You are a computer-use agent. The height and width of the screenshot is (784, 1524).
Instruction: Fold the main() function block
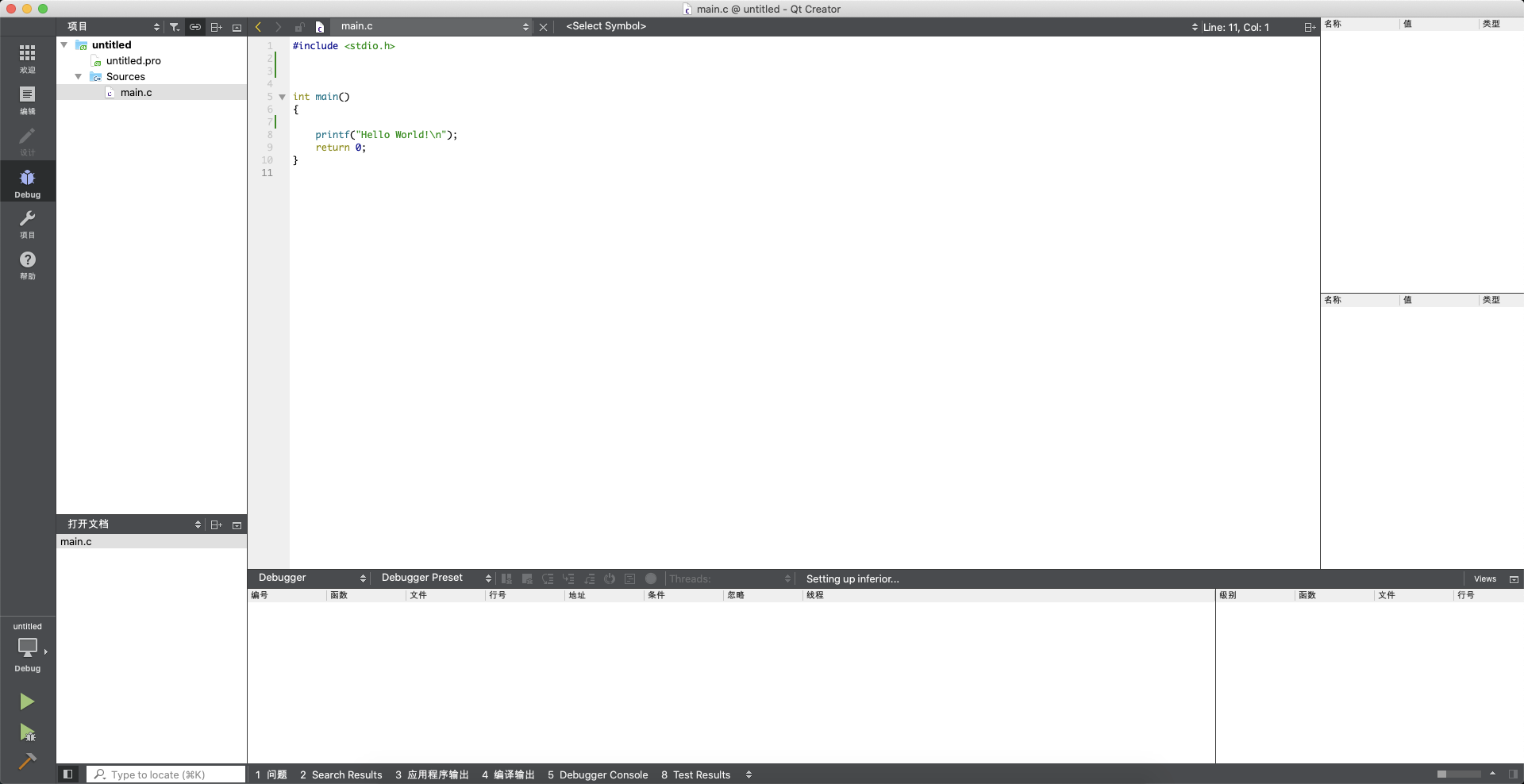(x=282, y=97)
